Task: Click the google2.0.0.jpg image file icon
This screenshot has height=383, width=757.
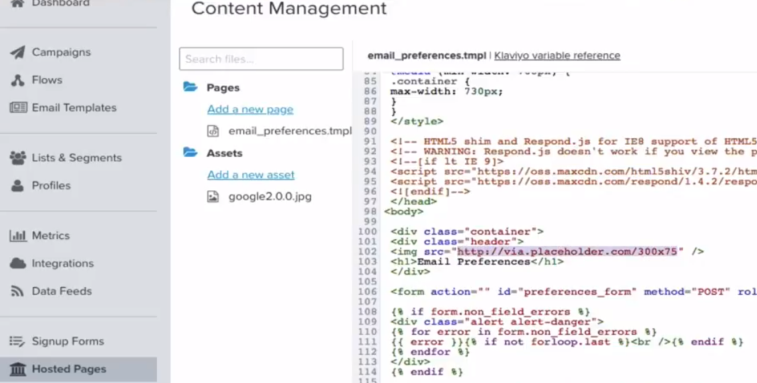Action: 213,197
